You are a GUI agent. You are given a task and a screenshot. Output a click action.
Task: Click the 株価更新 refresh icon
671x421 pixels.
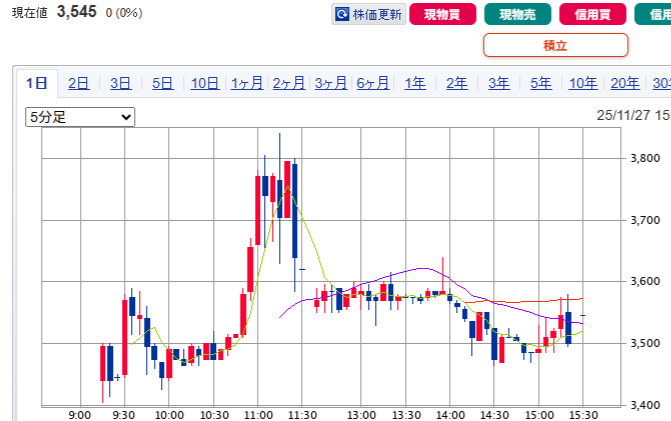[x=342, y=15]
